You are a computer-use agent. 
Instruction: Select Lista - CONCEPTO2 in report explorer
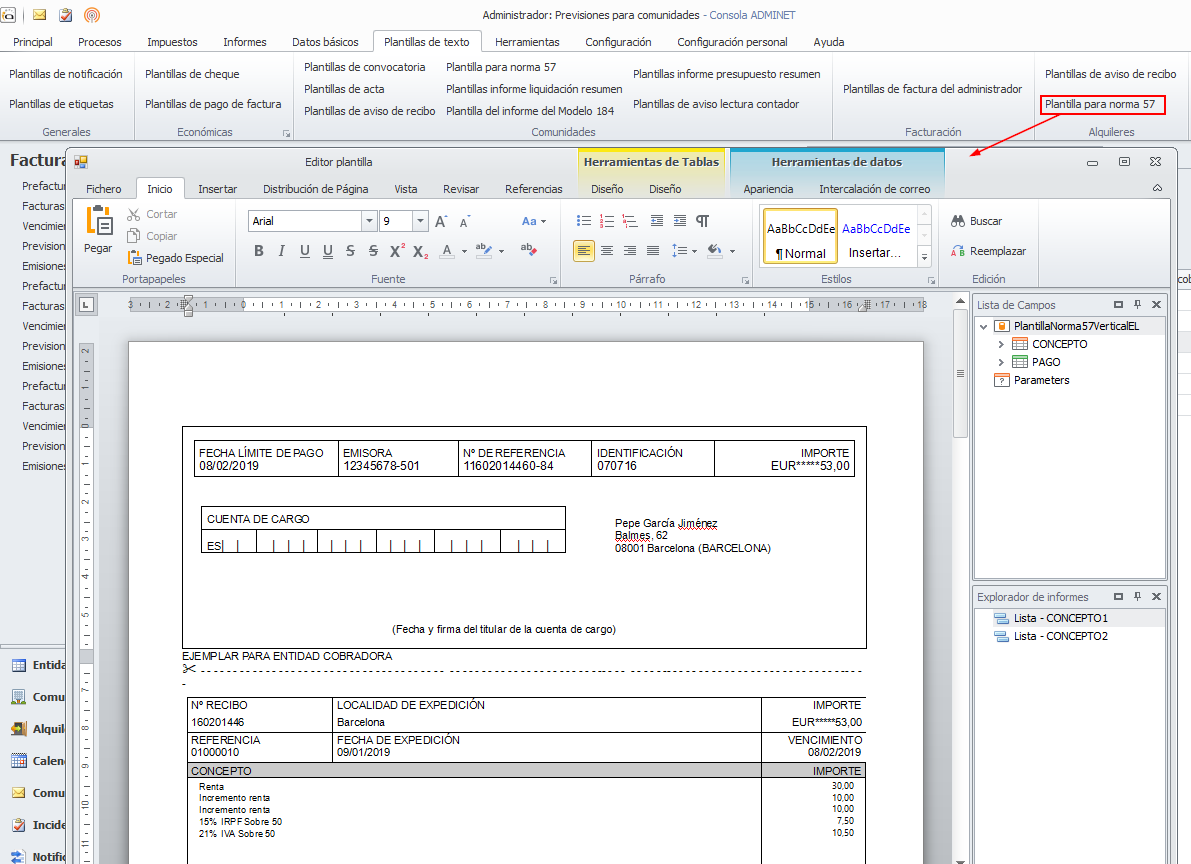(1060, 636)
